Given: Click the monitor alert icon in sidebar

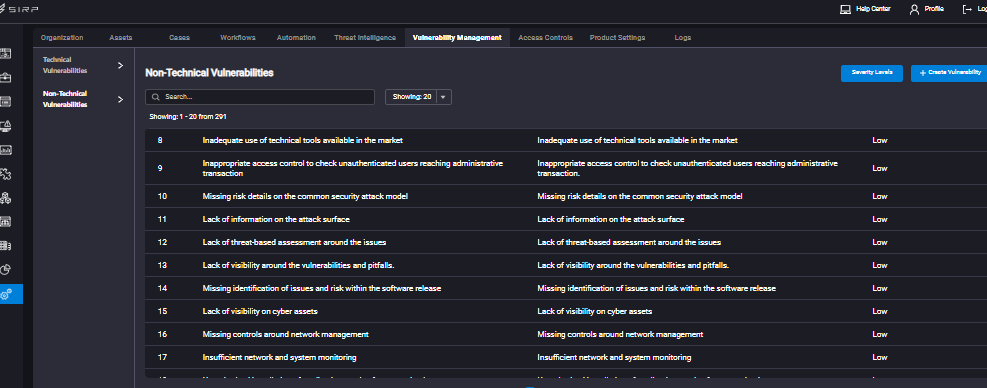Looking at the screenshot, I should click(x=6, y=126).
